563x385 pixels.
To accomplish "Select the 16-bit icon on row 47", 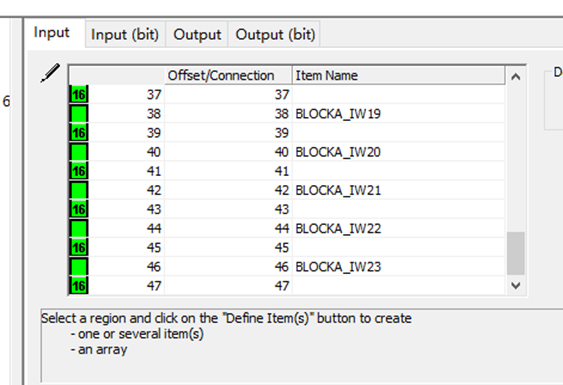I will tap(79, 286).
